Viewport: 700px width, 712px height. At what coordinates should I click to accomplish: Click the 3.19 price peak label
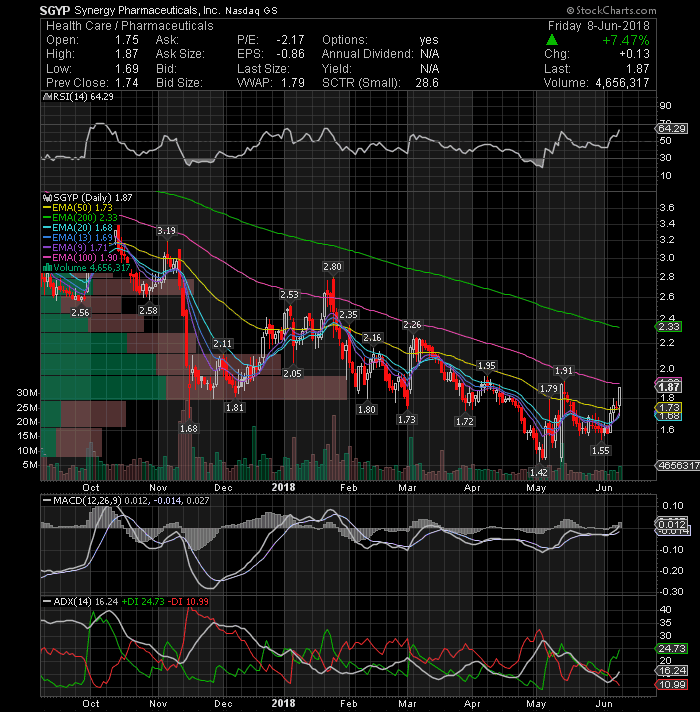tap(166, 231)
